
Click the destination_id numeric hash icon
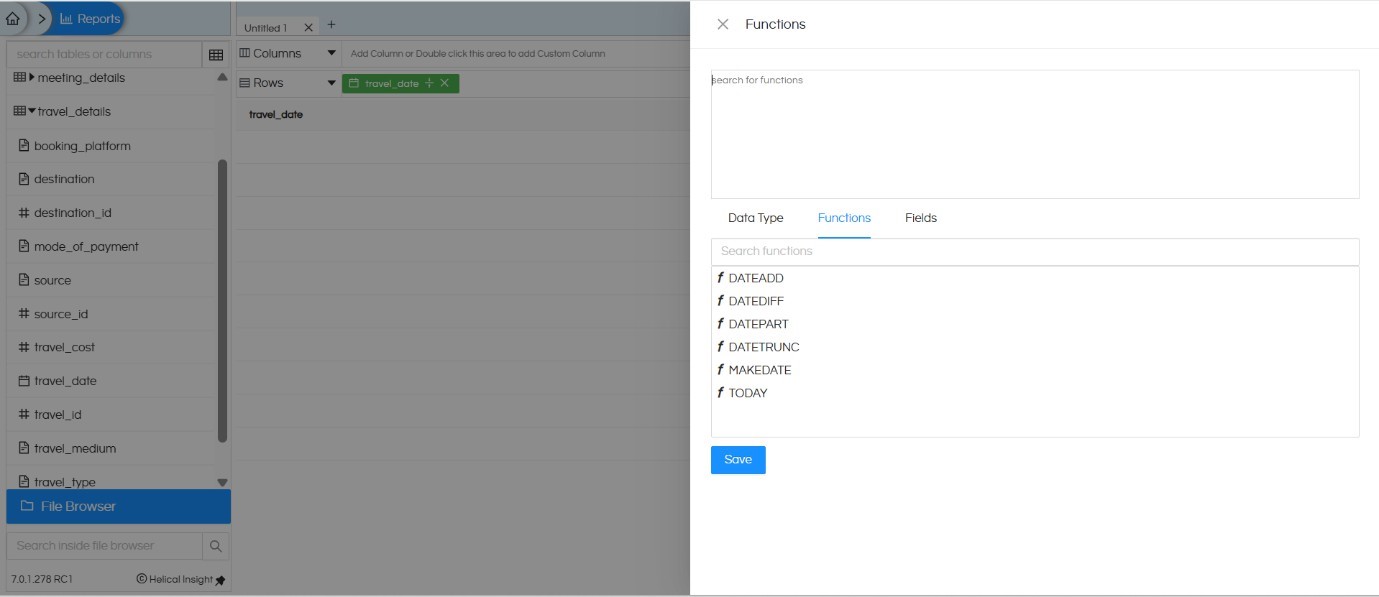pyautogui.click(x=24, y=213)
